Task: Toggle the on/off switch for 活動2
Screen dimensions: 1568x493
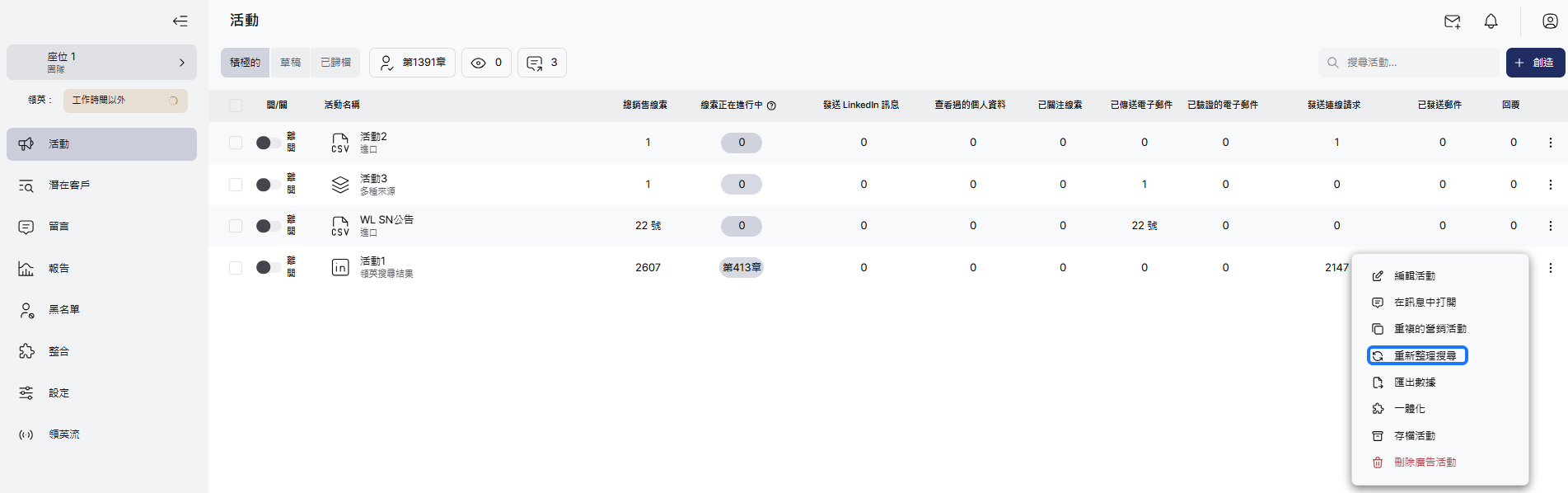Action: click(x=267, y=143)
